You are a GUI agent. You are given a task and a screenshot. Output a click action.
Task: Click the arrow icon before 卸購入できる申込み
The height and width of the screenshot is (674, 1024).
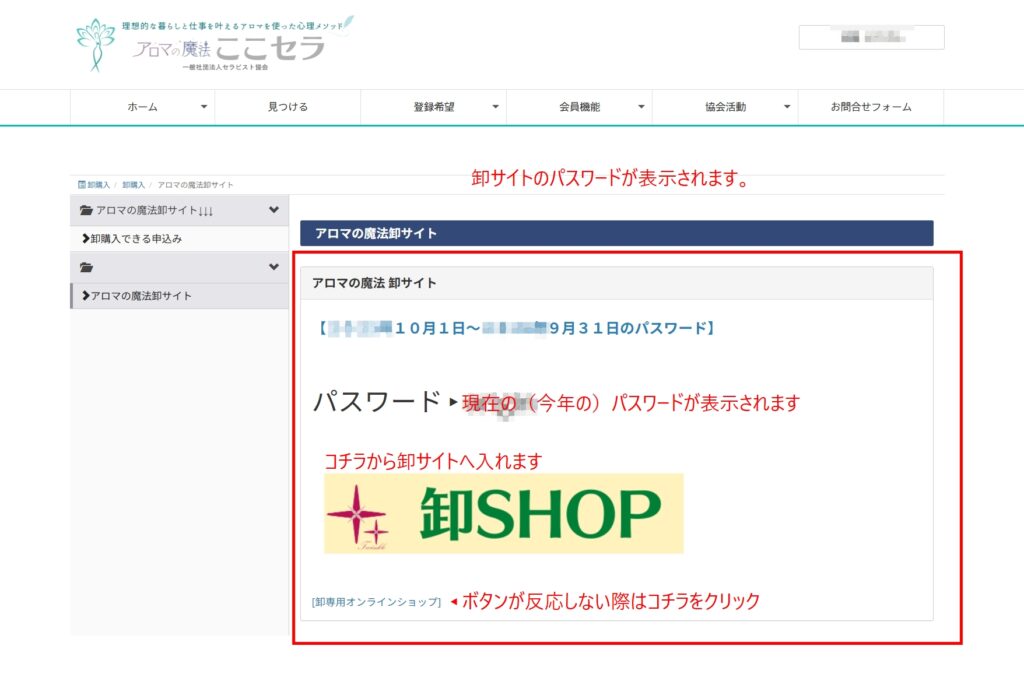click(85, 239)
